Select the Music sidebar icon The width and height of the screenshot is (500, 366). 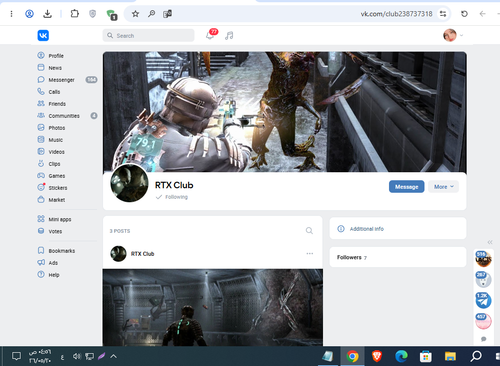(41, 139)
